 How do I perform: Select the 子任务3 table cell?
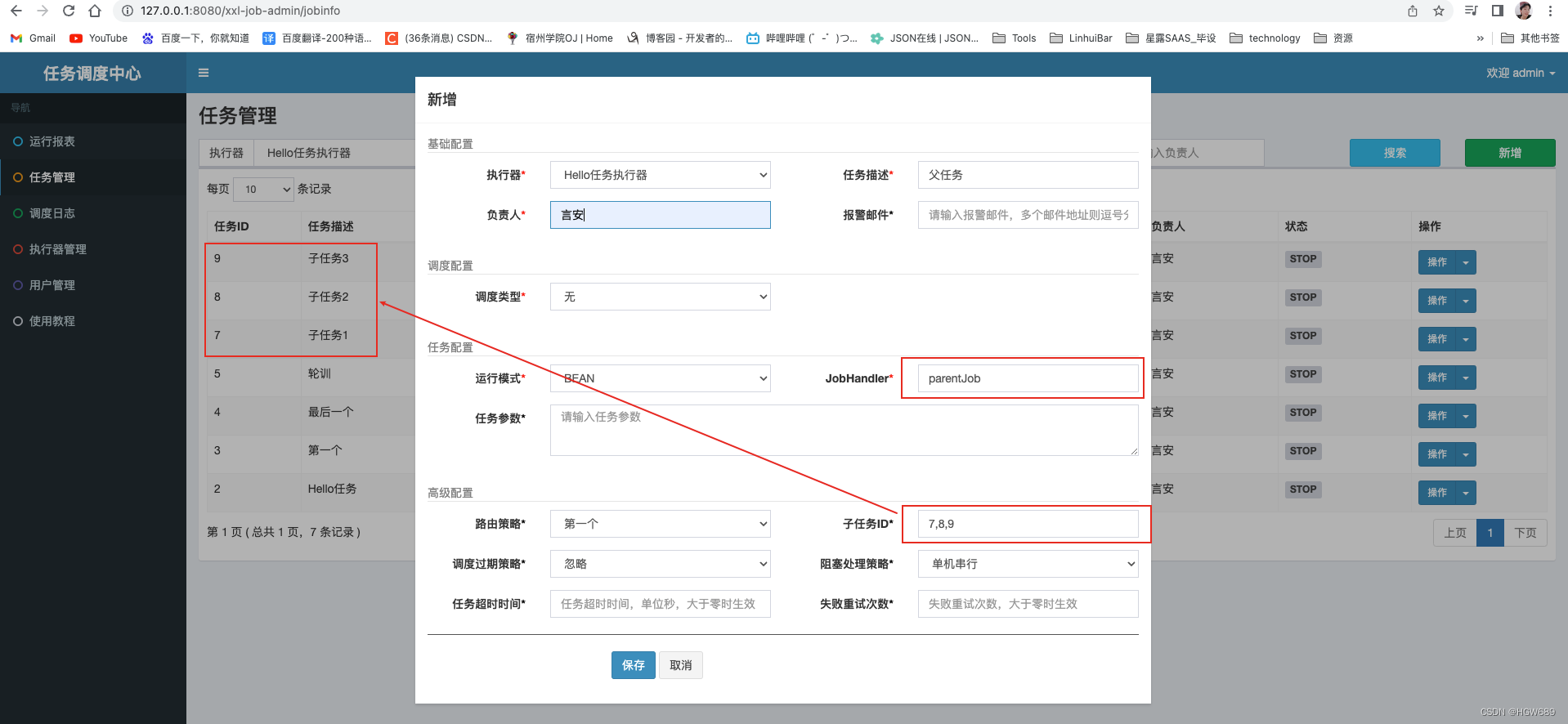pyautogui.click(x=329, y=258)
